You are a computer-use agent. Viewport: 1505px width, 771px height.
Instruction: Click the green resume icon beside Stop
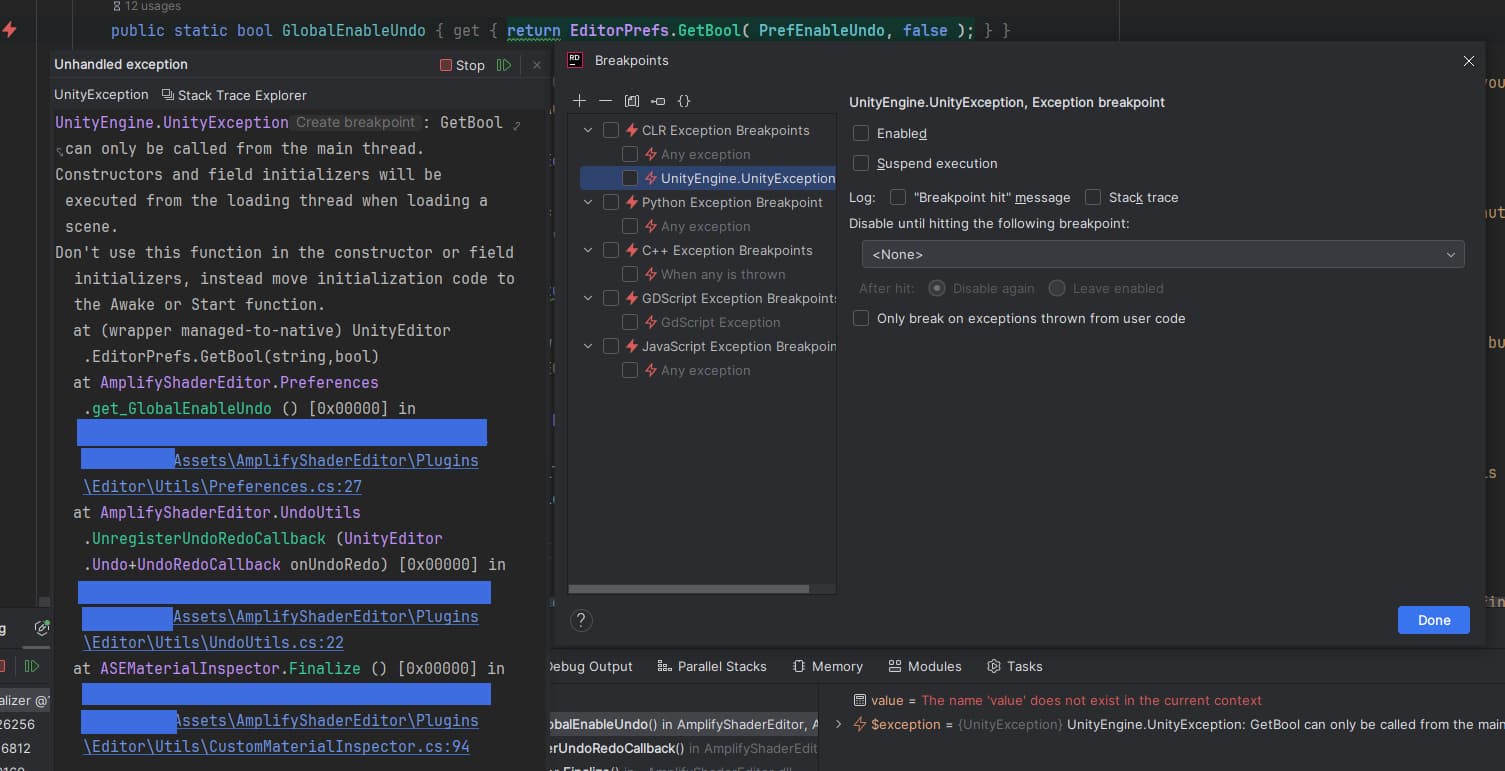point(504,65)
